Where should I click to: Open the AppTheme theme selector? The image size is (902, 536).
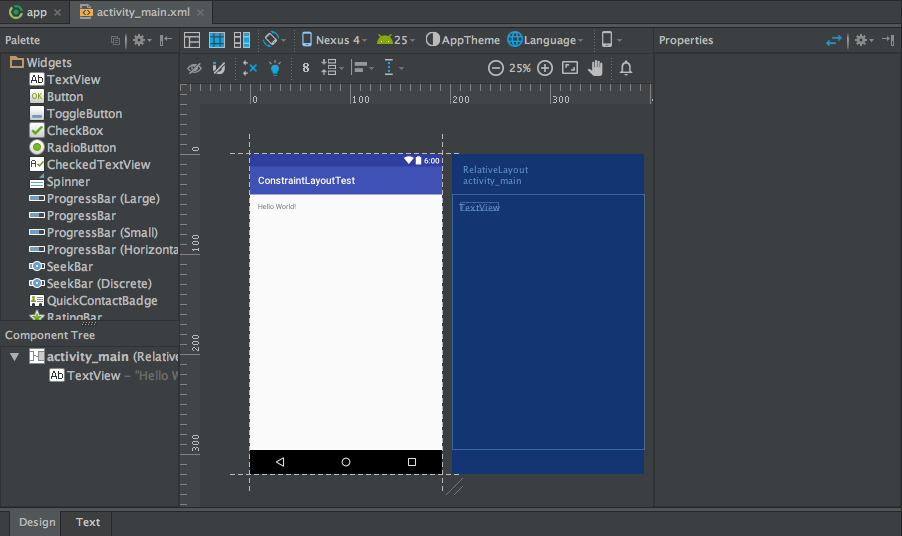pos(463,40)
